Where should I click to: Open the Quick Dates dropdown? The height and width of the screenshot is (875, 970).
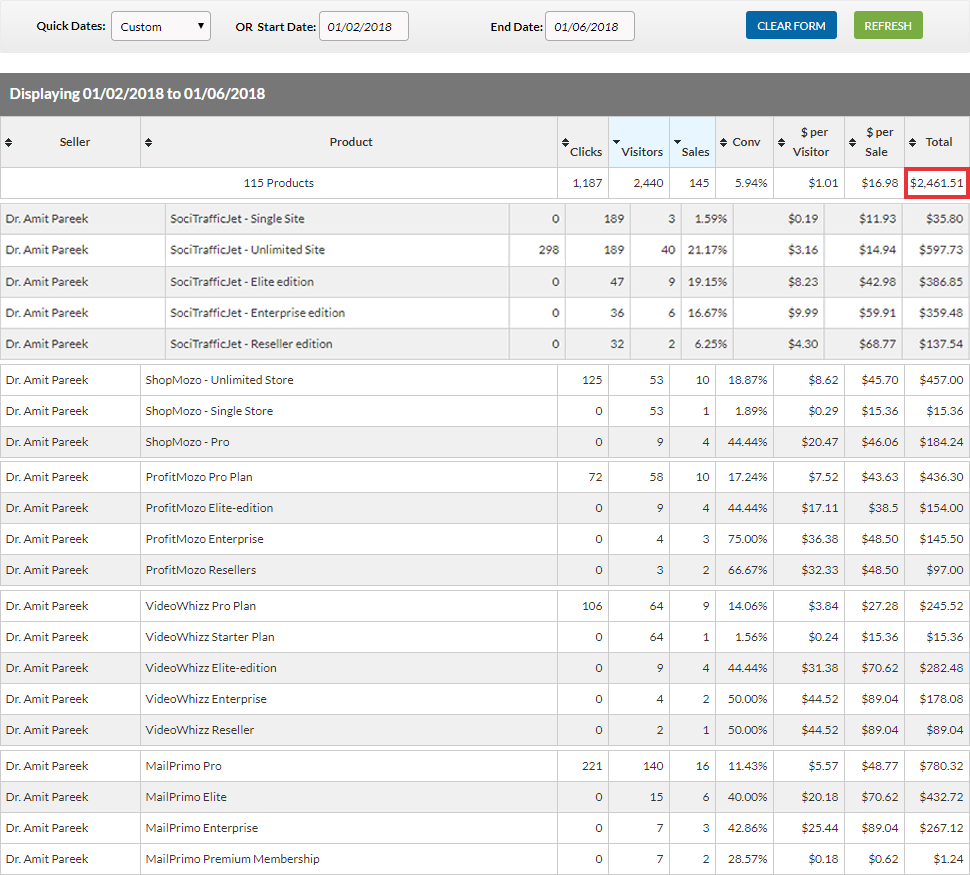[x=160, y=27]
